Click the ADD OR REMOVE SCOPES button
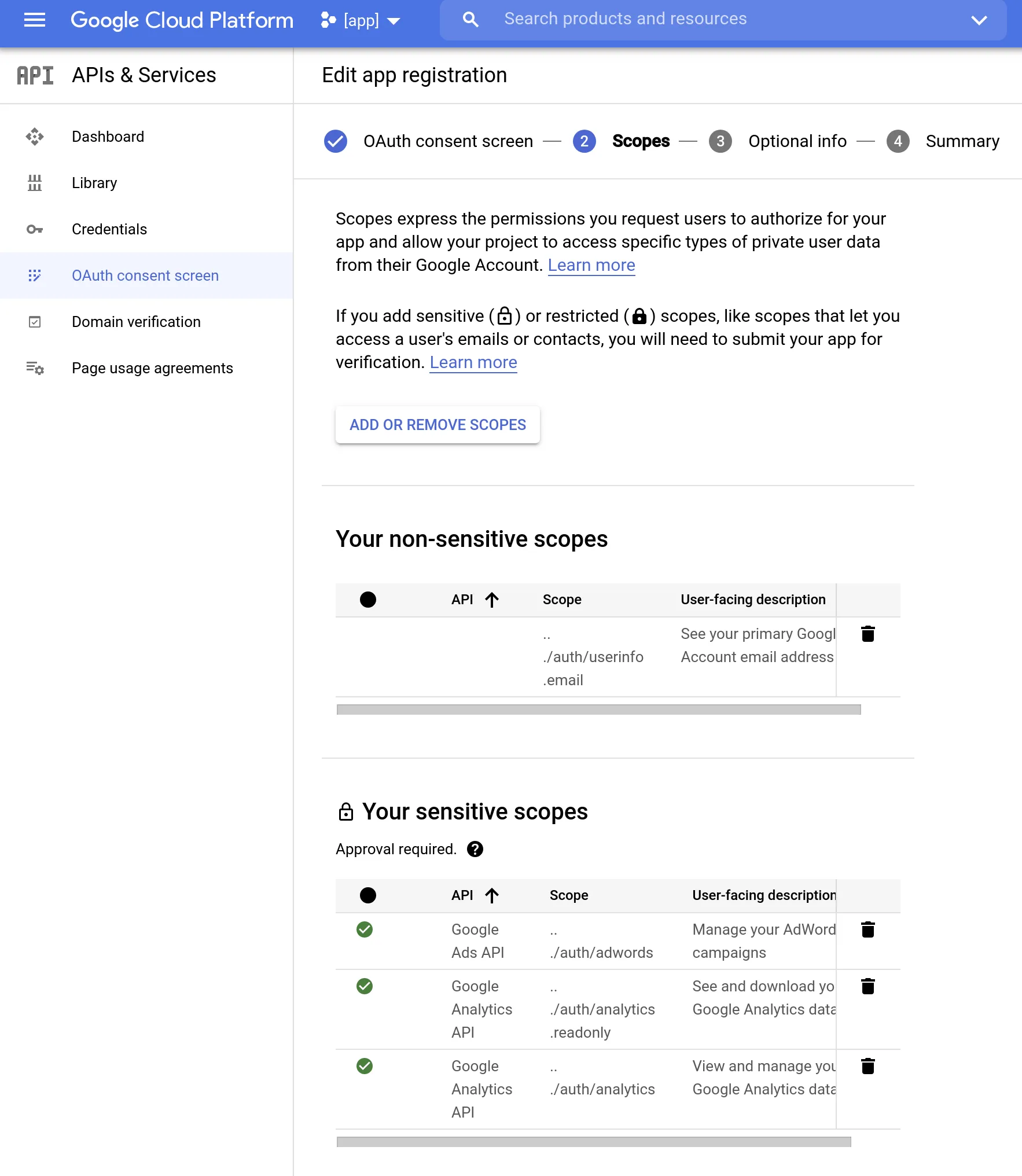This screenshot has width=1022, height=1176. (x=438, y=425)
